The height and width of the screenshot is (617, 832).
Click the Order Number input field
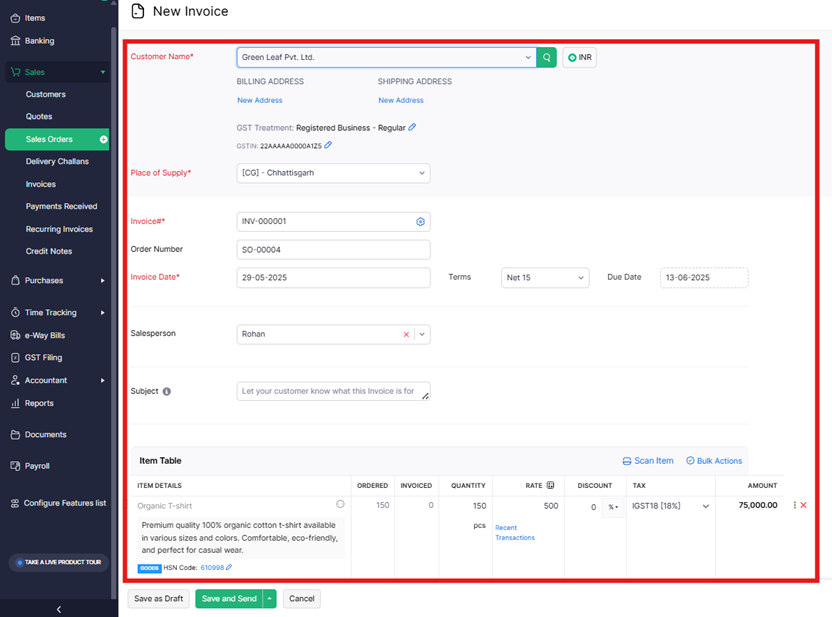coord(333,250)
